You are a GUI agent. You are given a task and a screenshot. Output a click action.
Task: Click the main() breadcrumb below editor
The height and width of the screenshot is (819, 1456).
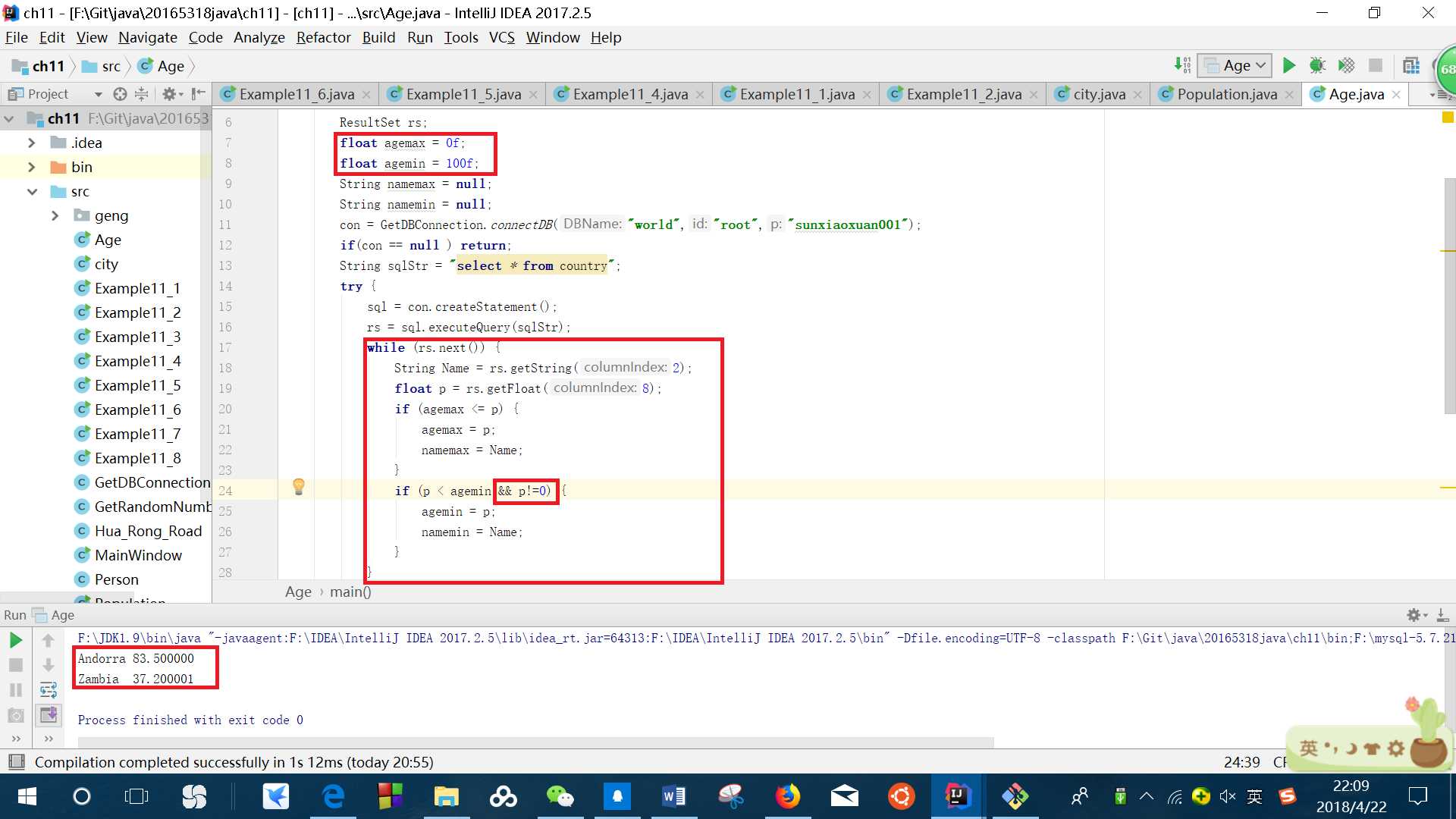pyautogui.click(x=350, y=592)
